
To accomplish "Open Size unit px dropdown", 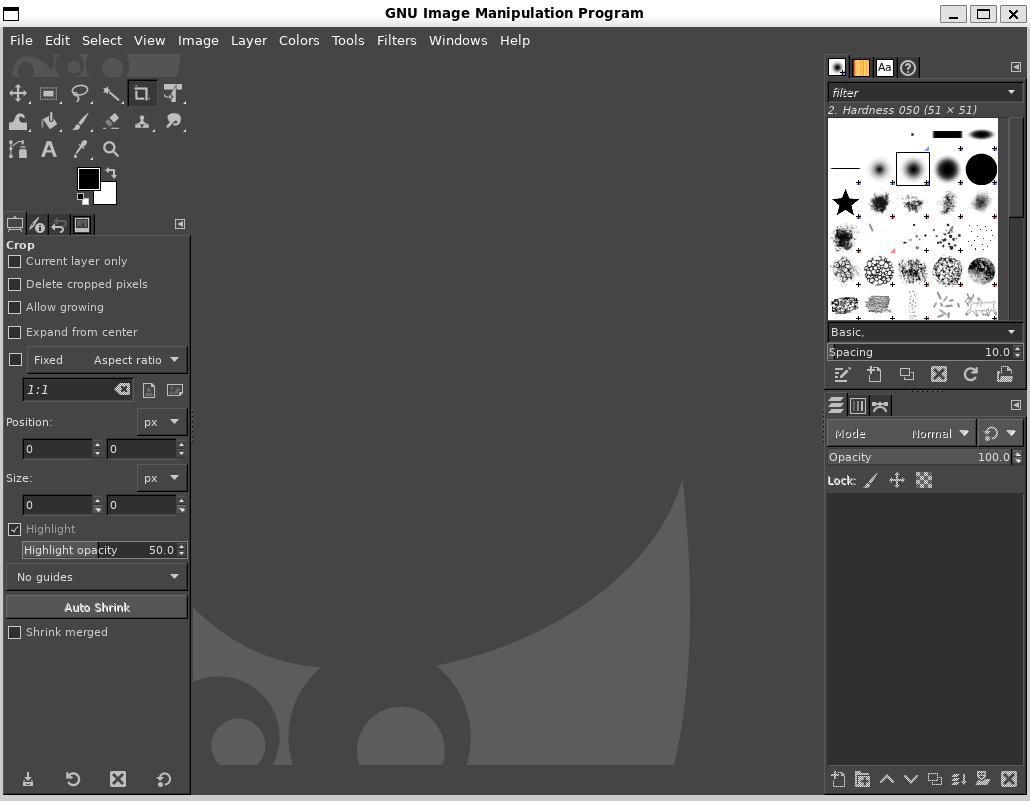I will pyautogui.click(x=162, y=478).
